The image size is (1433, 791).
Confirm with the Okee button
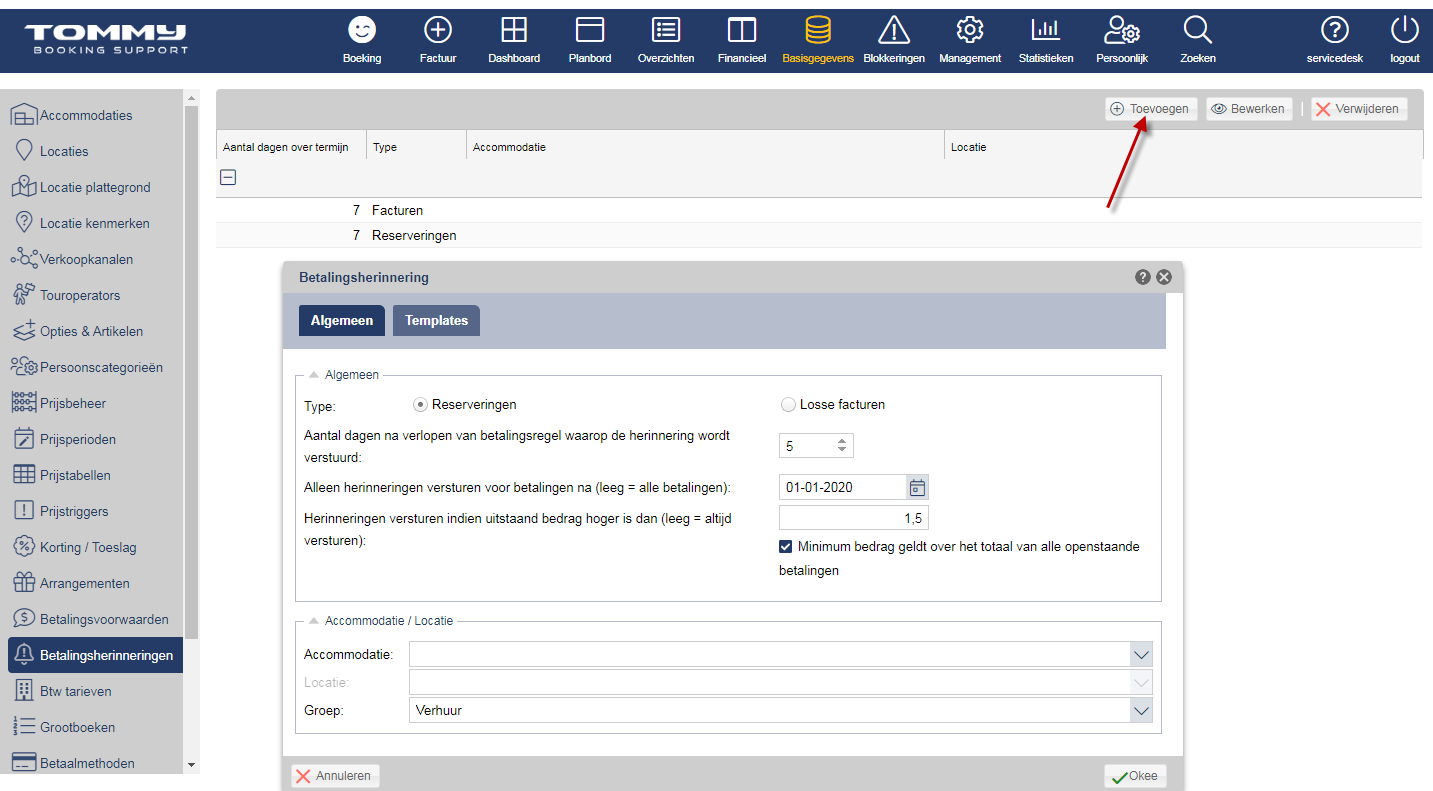tap(1135, 776)
